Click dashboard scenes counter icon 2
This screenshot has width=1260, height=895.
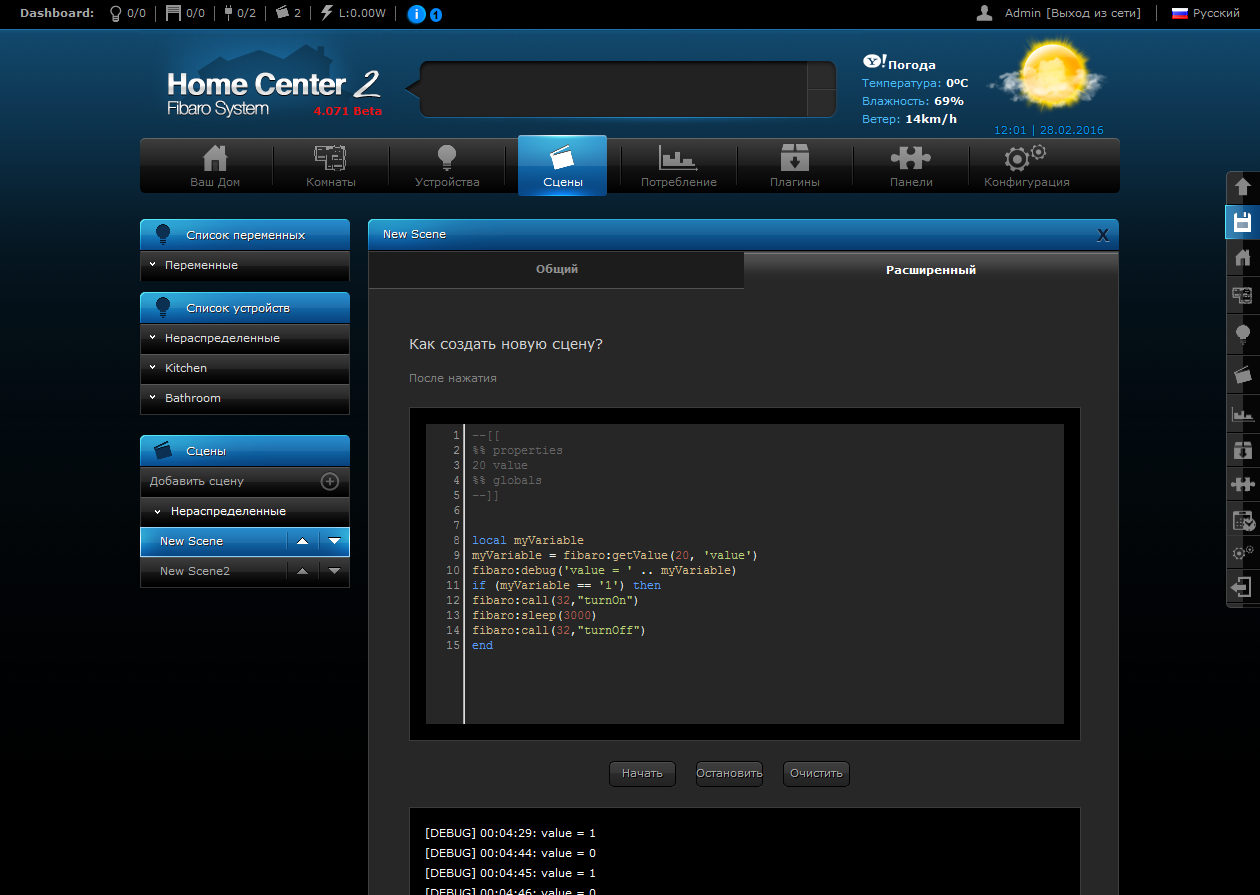(x=282, y=13)
